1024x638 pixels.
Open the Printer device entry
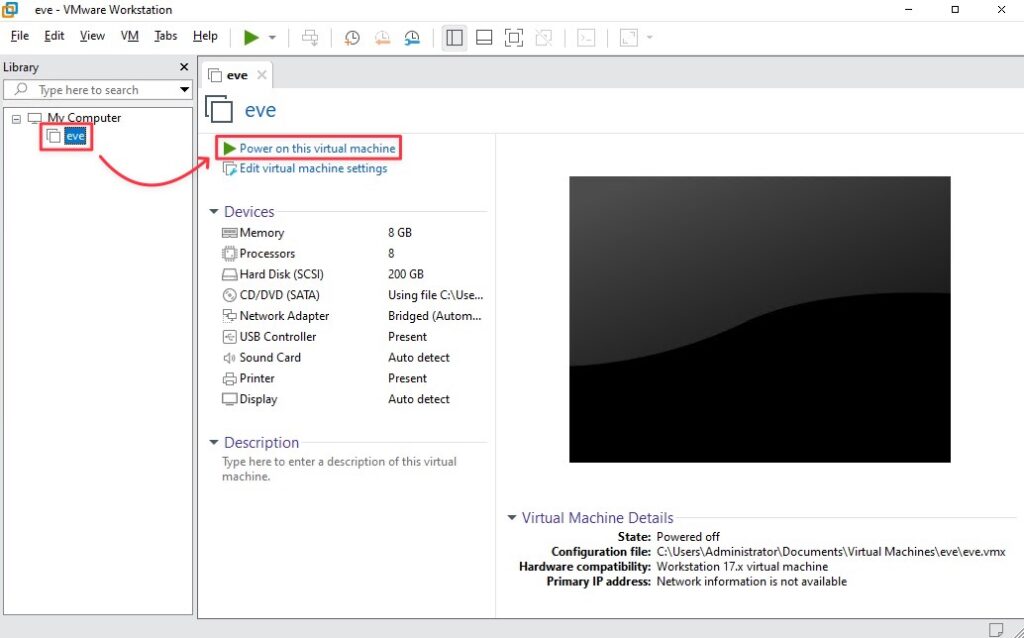pyautogui.click(x=257, y=379)
